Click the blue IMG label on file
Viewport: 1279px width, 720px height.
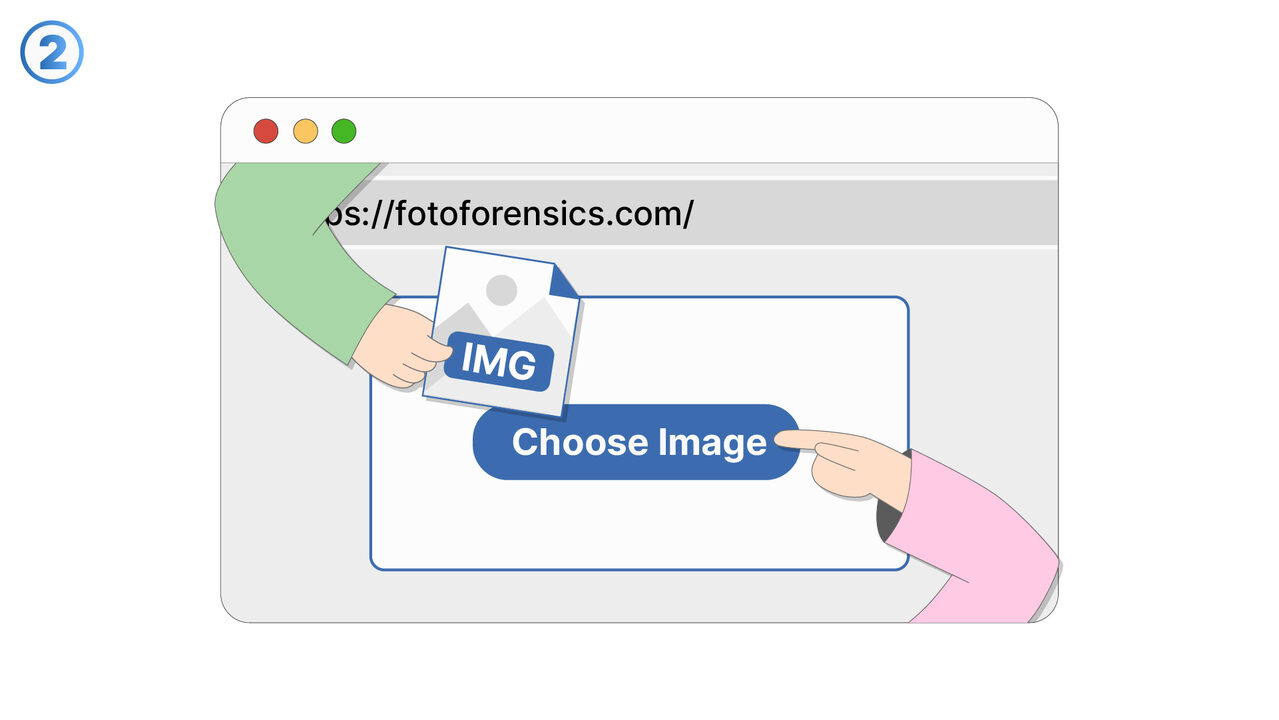[498, 361]
